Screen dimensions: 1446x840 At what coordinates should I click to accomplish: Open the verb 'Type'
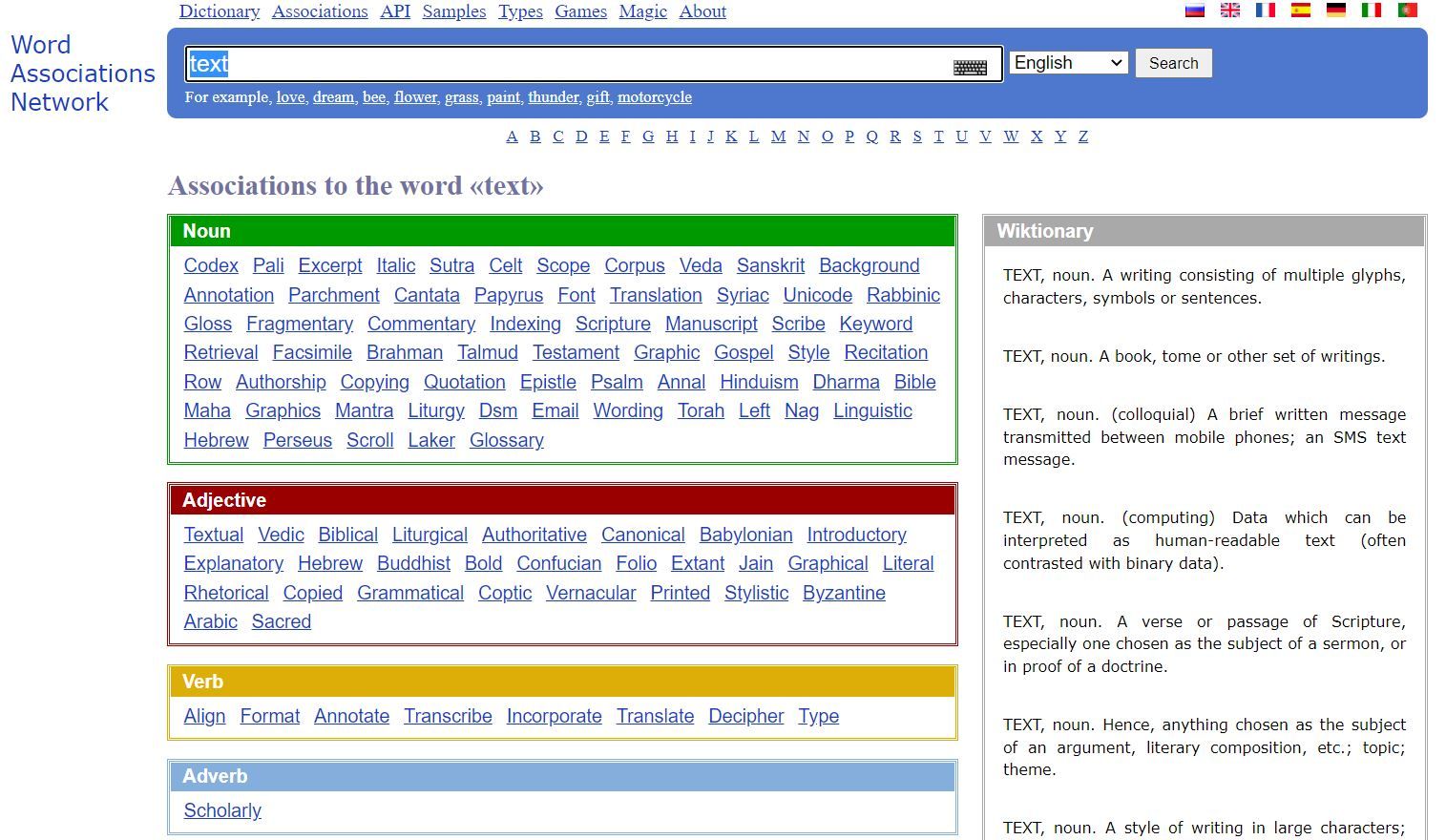point(819,716)
